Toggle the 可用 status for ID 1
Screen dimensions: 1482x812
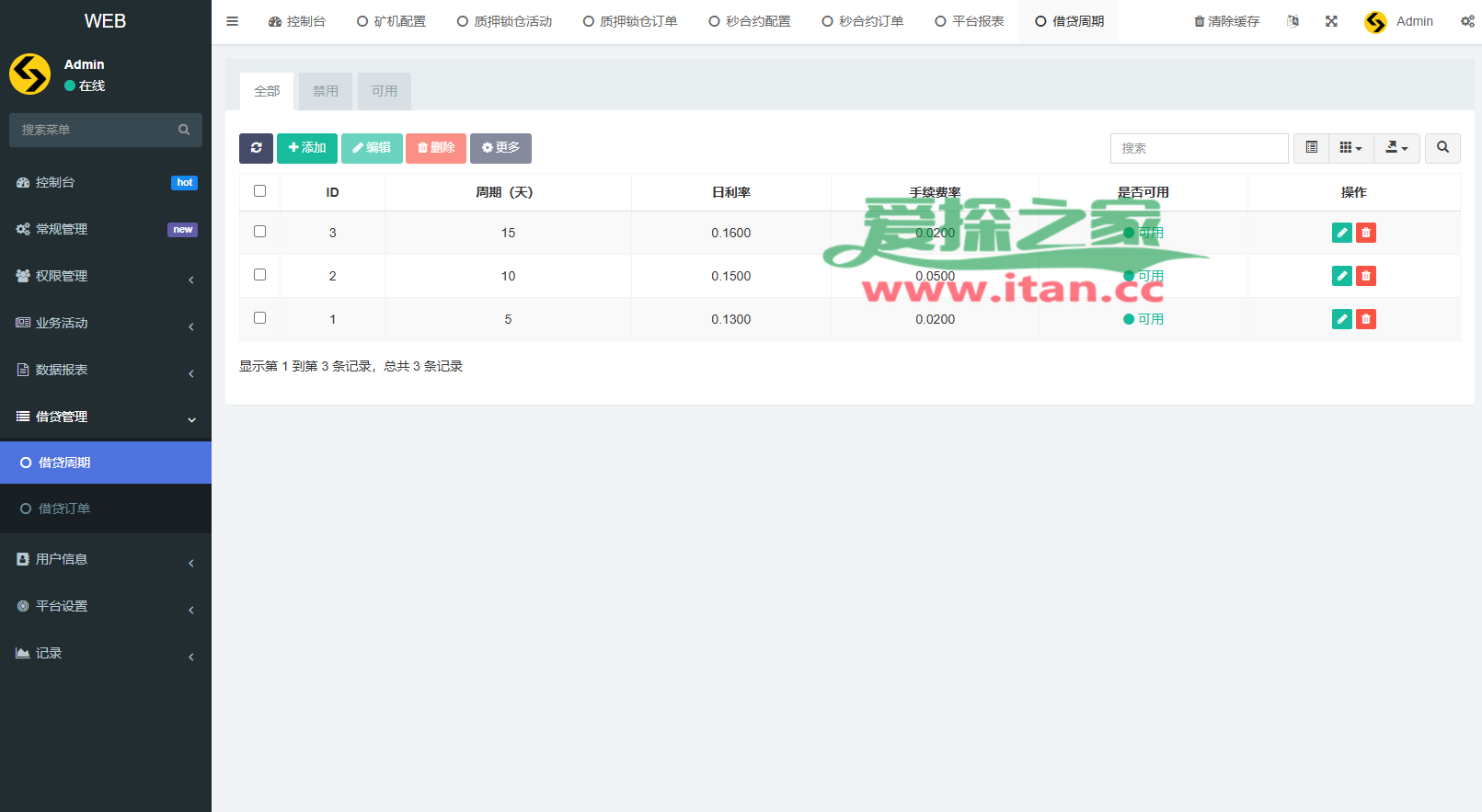click(1143, 319)
